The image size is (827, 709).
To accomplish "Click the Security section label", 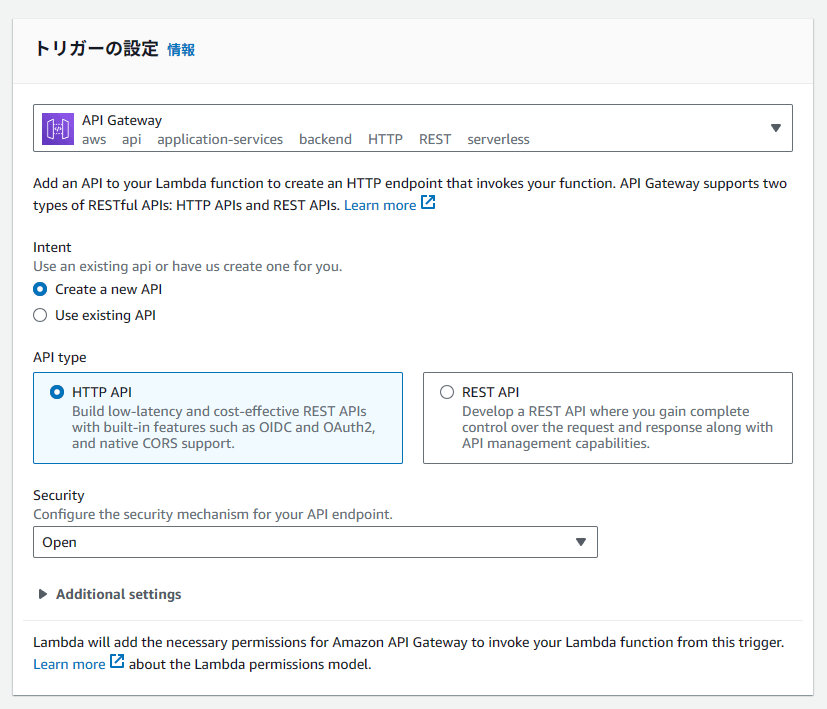I will point(59,495).
